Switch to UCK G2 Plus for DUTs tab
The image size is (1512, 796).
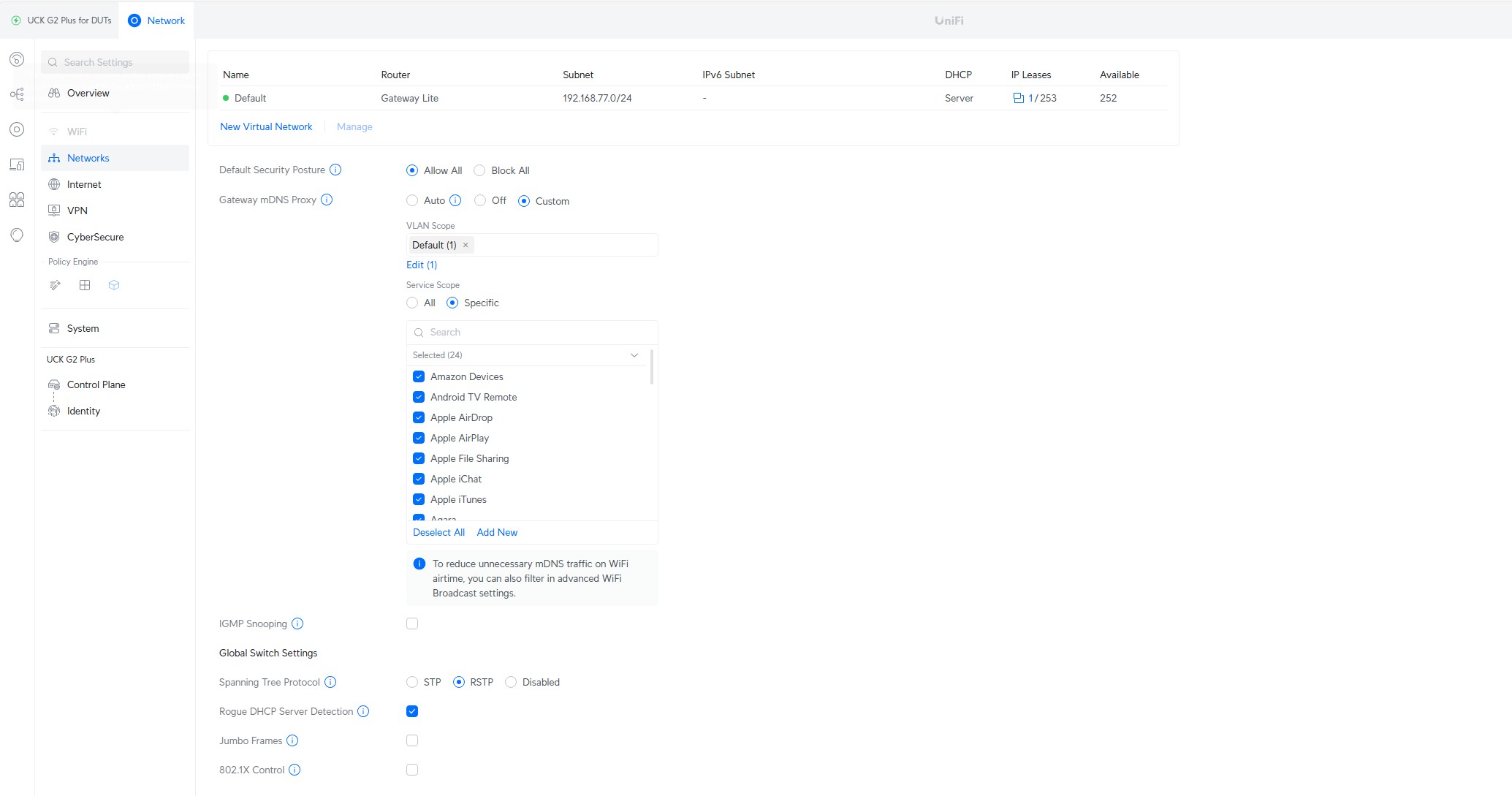[62, 20]
